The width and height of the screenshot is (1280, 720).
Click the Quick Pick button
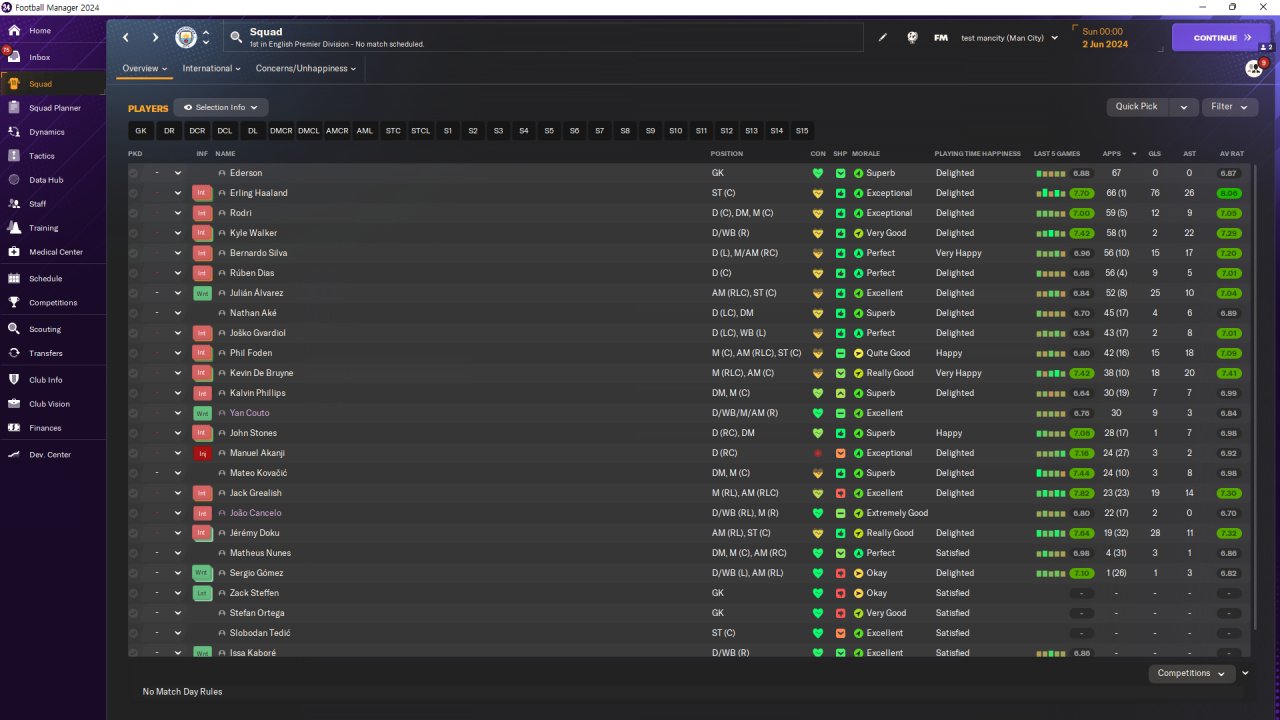(1137, 107)
